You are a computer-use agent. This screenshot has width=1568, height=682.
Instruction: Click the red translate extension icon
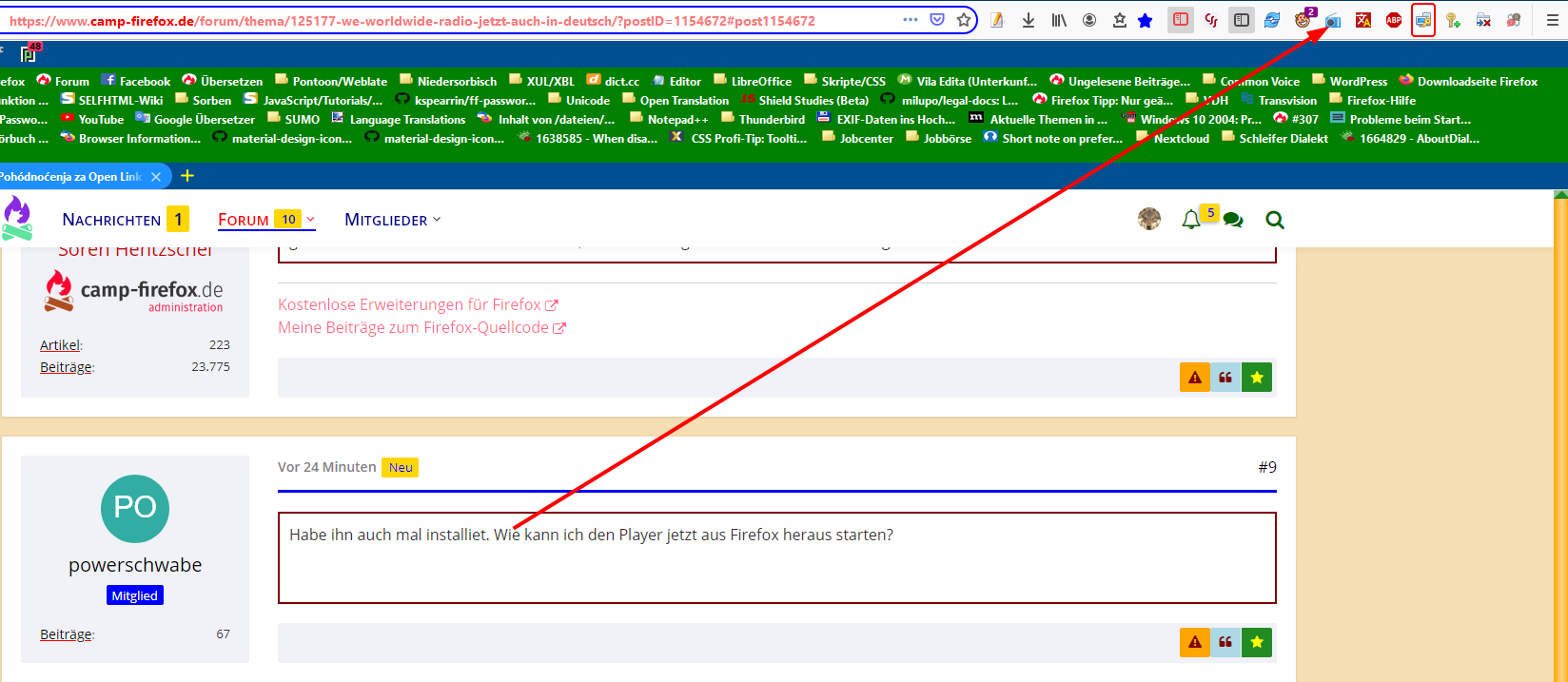point(1363,20)
